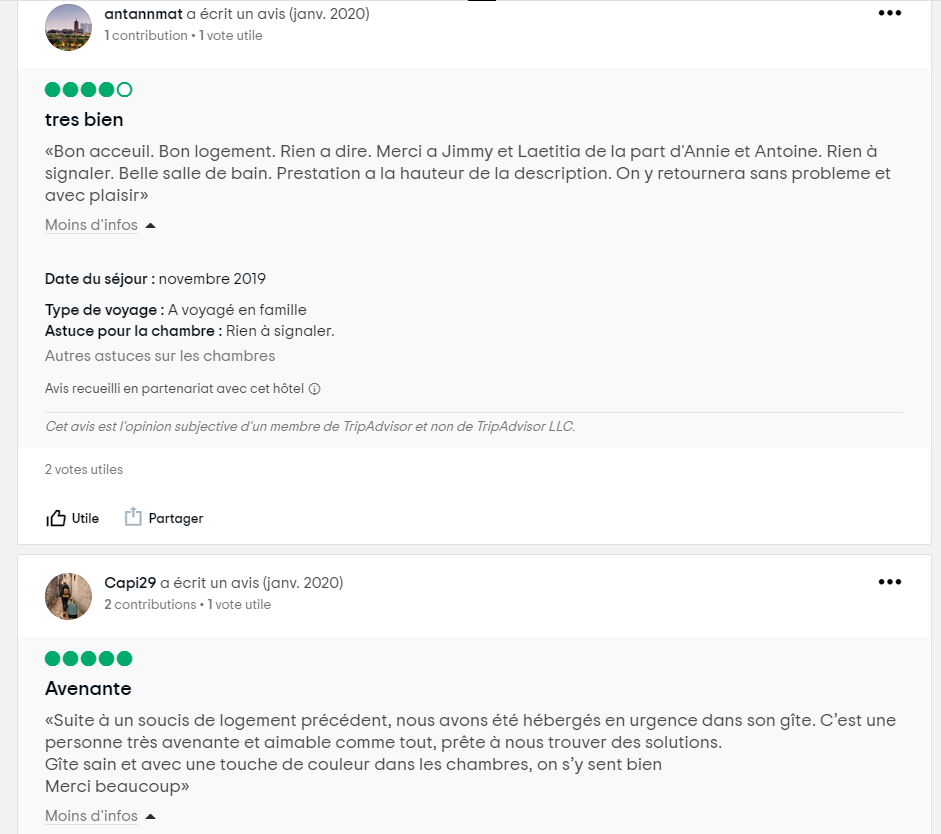Open the antannmat username link

(x=143, y=14)
